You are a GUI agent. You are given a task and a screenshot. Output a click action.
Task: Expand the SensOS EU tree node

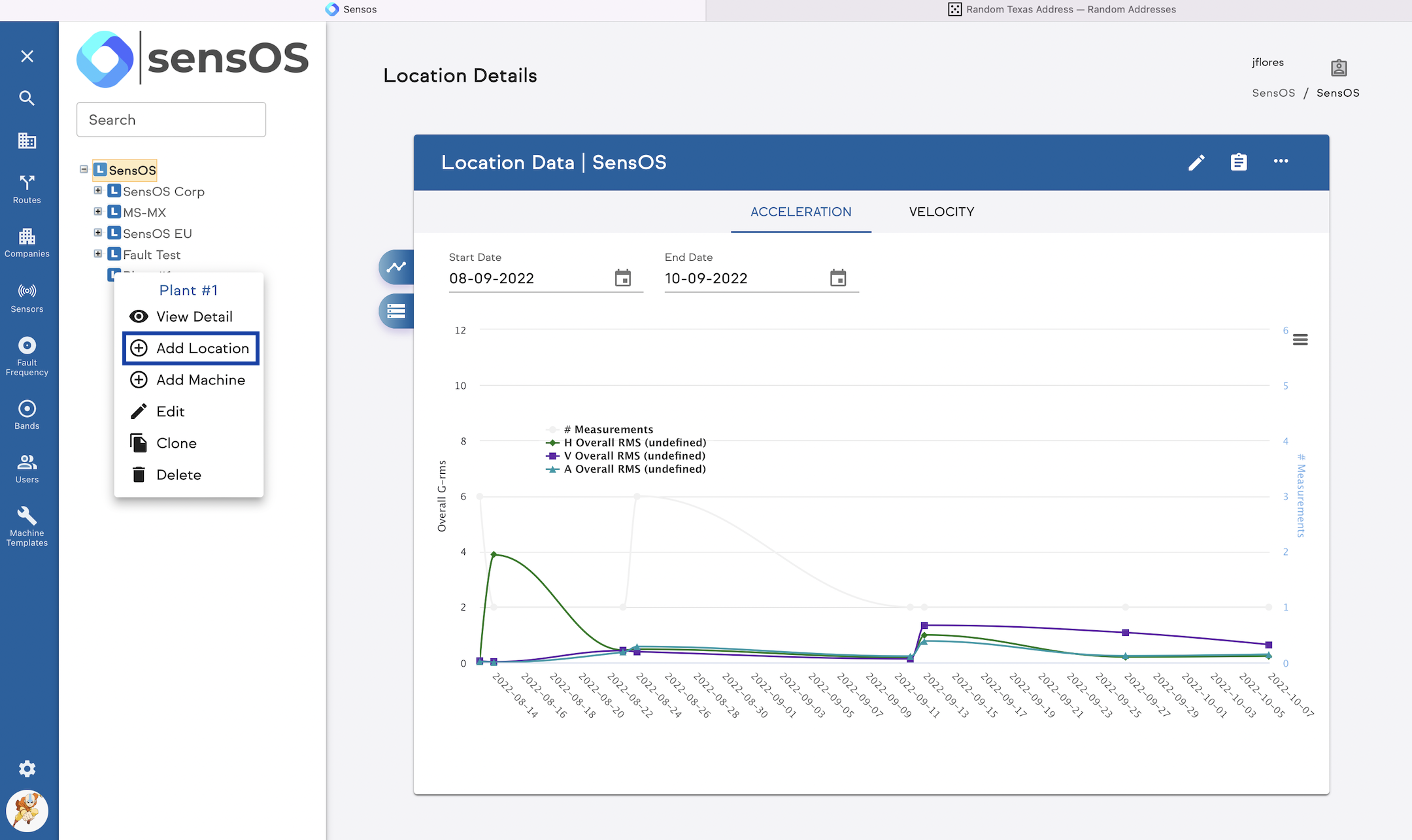[98, 232]
